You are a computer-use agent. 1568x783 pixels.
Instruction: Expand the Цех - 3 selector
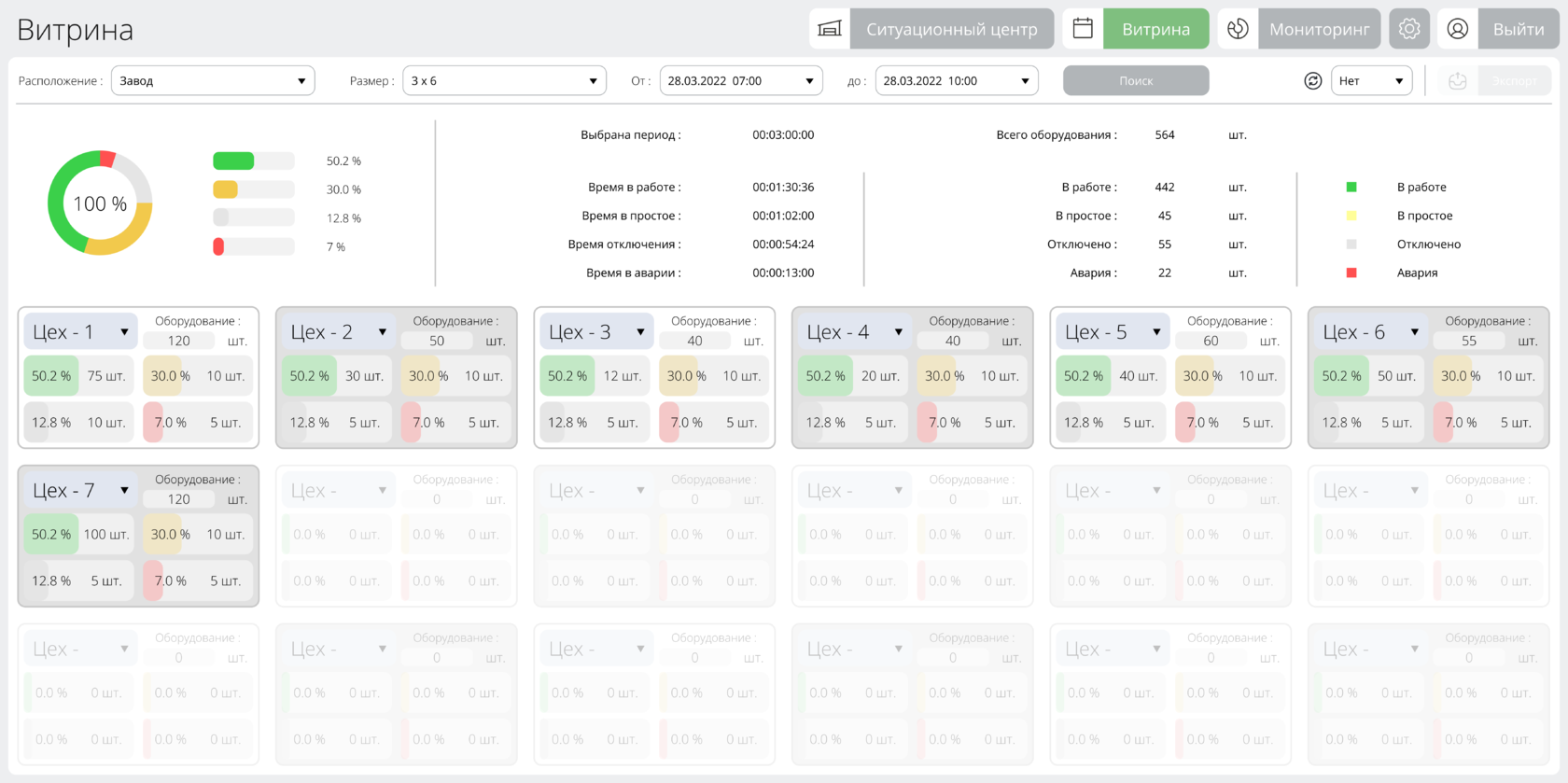(596, 332)
